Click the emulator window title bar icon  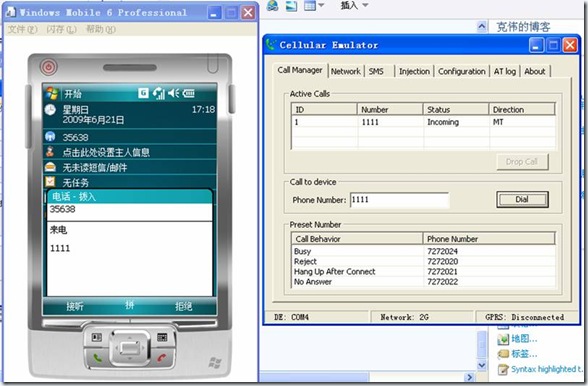pos(10,12)
